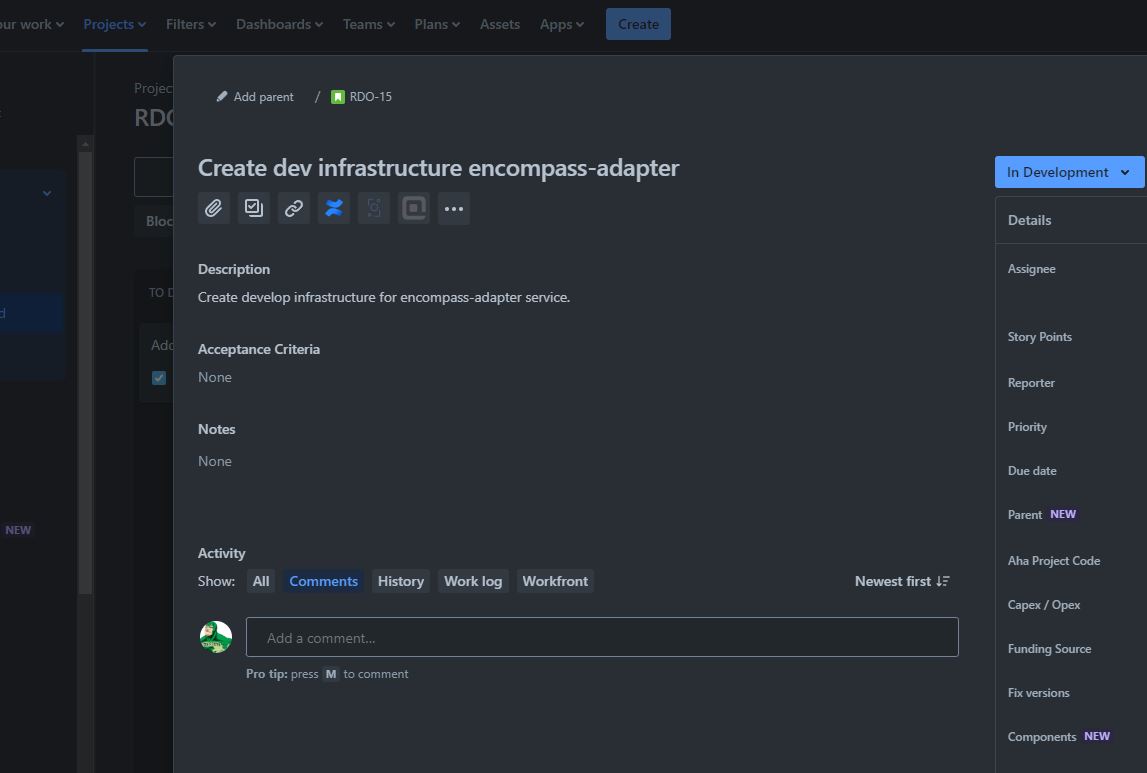
Task: Switch to the History activity tab
Action: coord(401,581)
